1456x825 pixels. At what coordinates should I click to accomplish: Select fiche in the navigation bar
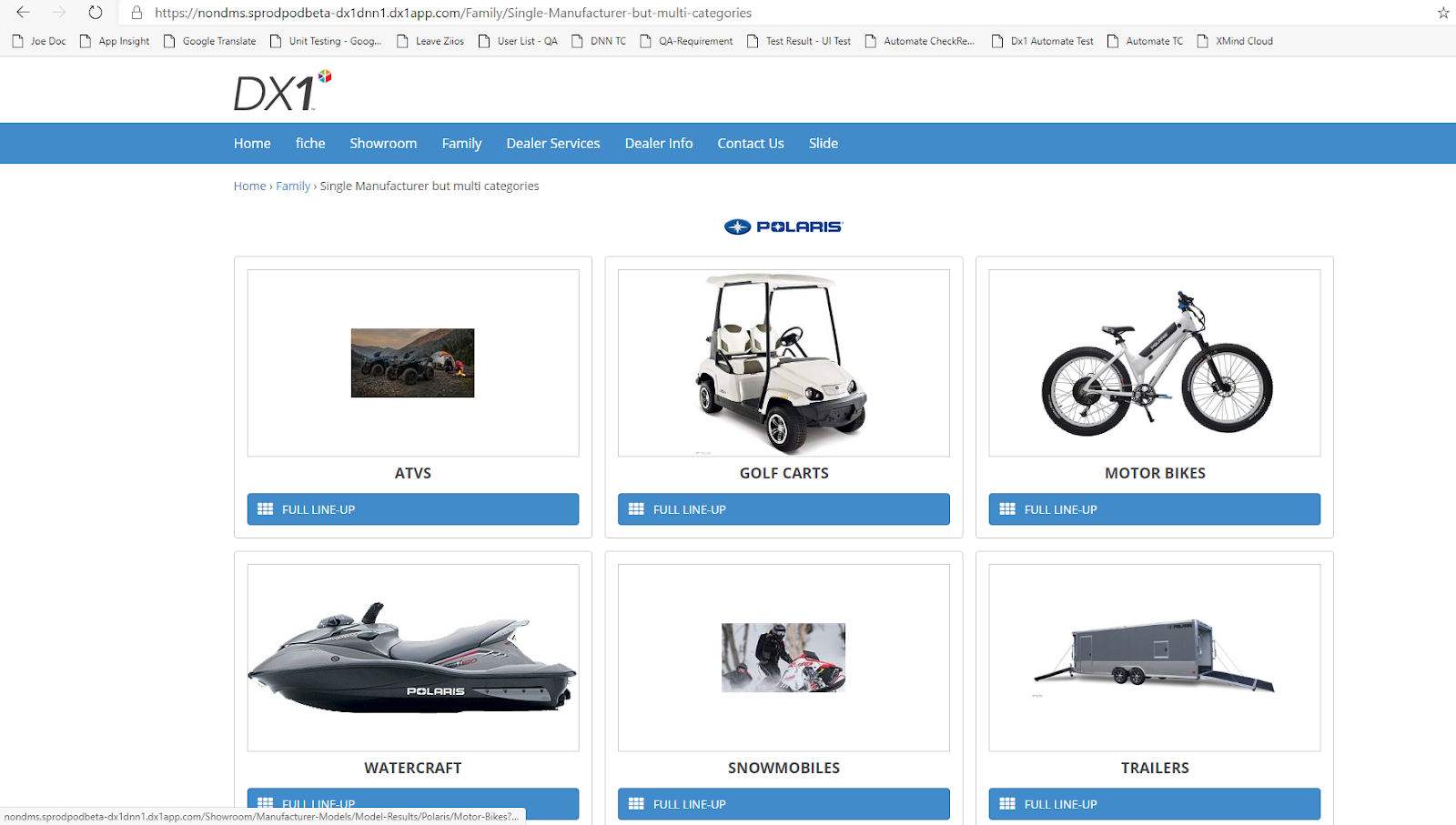310,144
